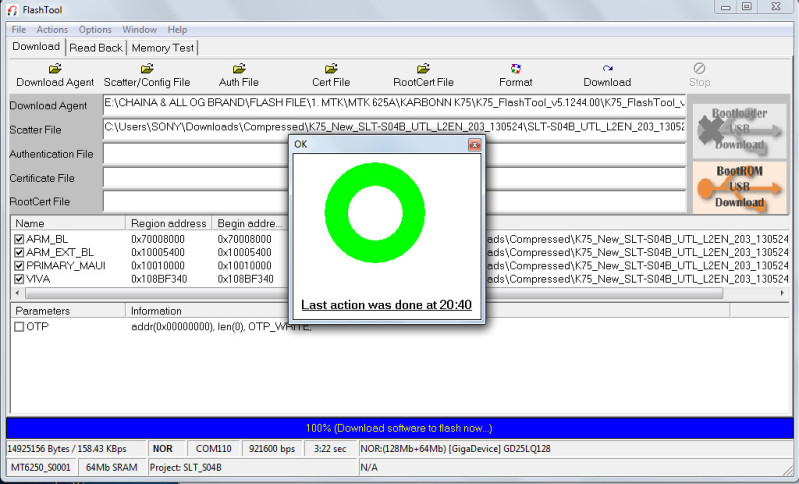
Task: Click the Cert File folder icon
Action: click(331, 68)
